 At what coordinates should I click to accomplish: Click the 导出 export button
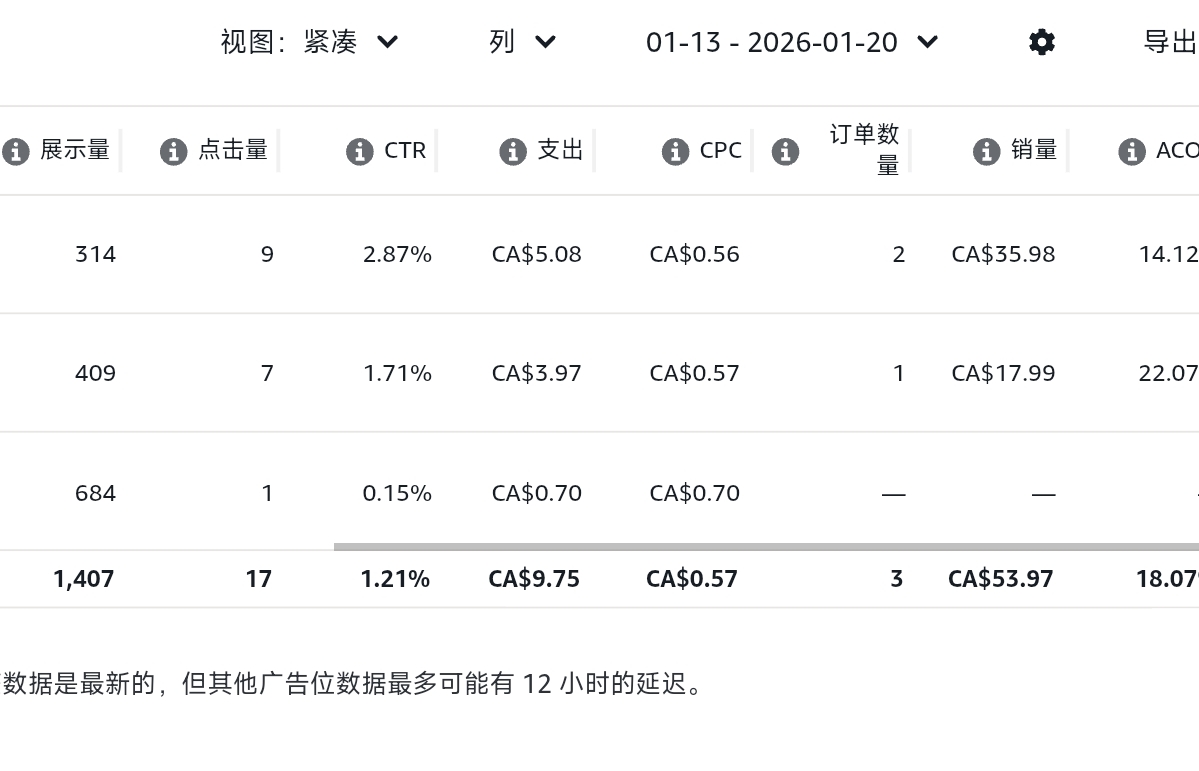point(1169,42)
